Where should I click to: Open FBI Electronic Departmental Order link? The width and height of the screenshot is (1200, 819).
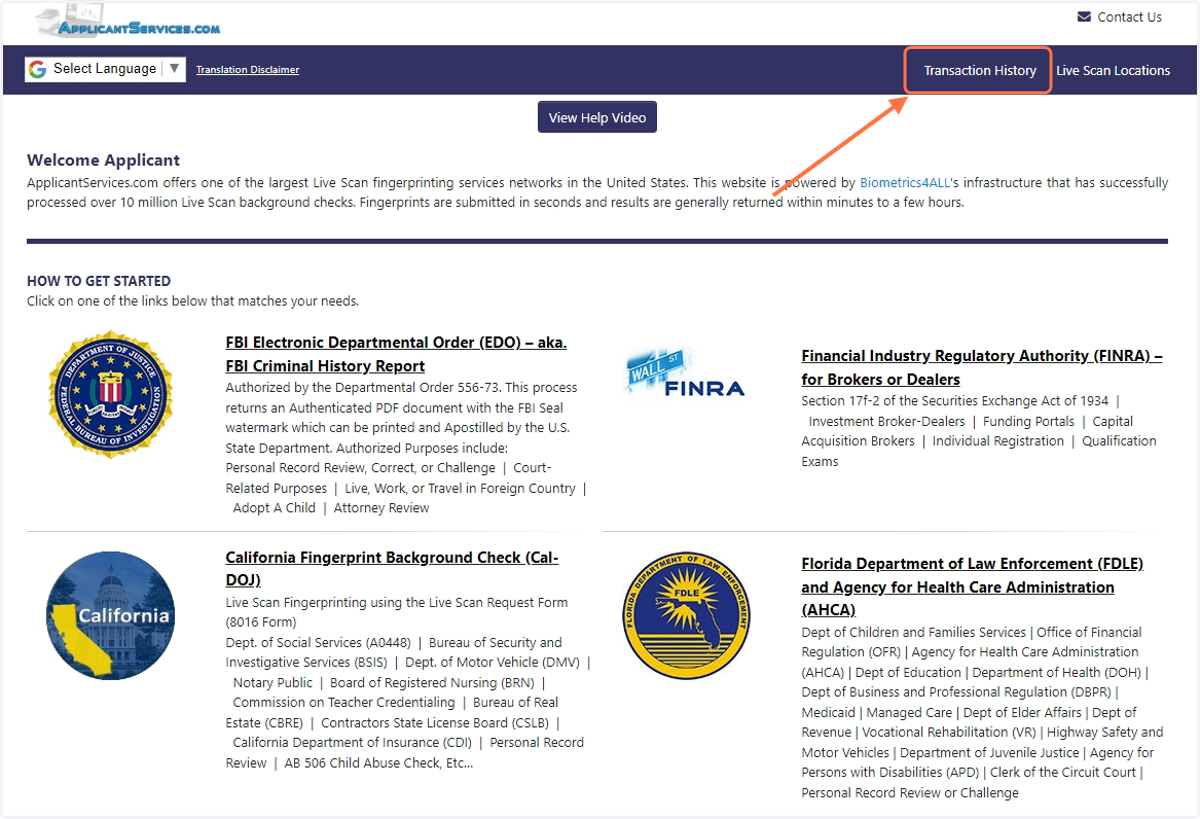pos(396,354)
